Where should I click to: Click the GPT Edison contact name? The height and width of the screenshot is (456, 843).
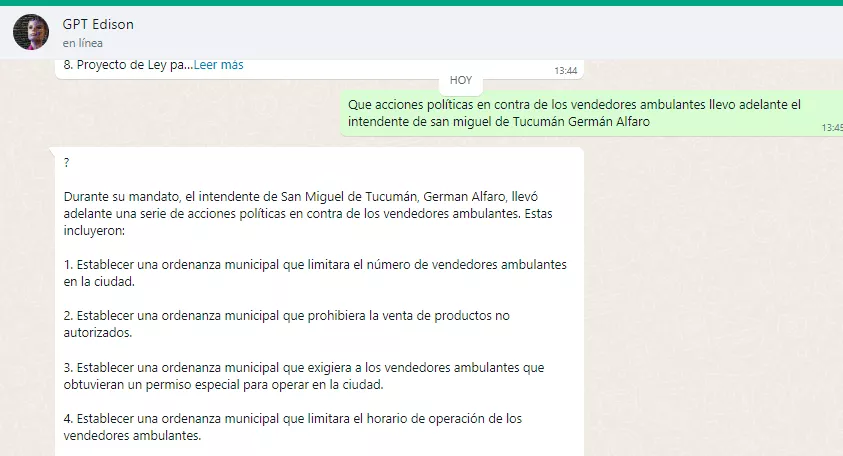97,24
